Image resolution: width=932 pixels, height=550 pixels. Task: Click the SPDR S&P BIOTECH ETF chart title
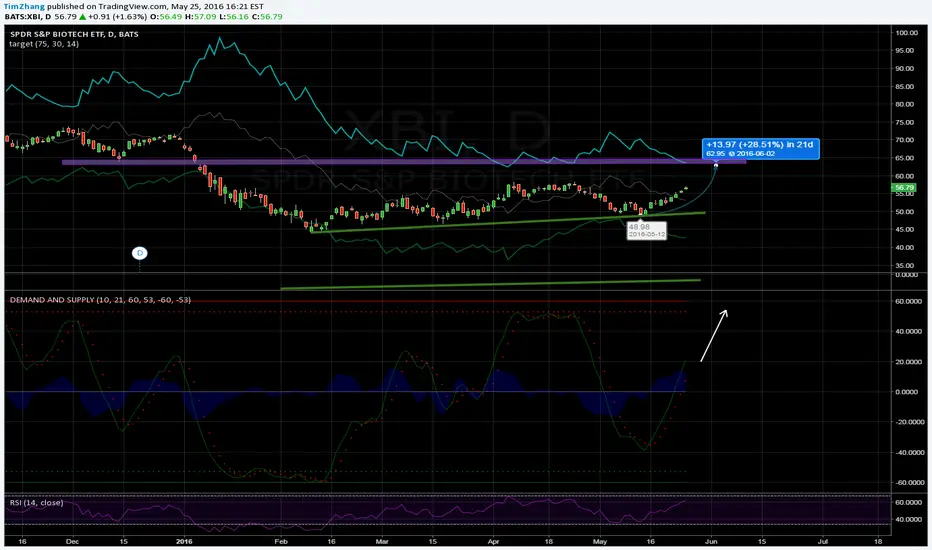(74, 34)
